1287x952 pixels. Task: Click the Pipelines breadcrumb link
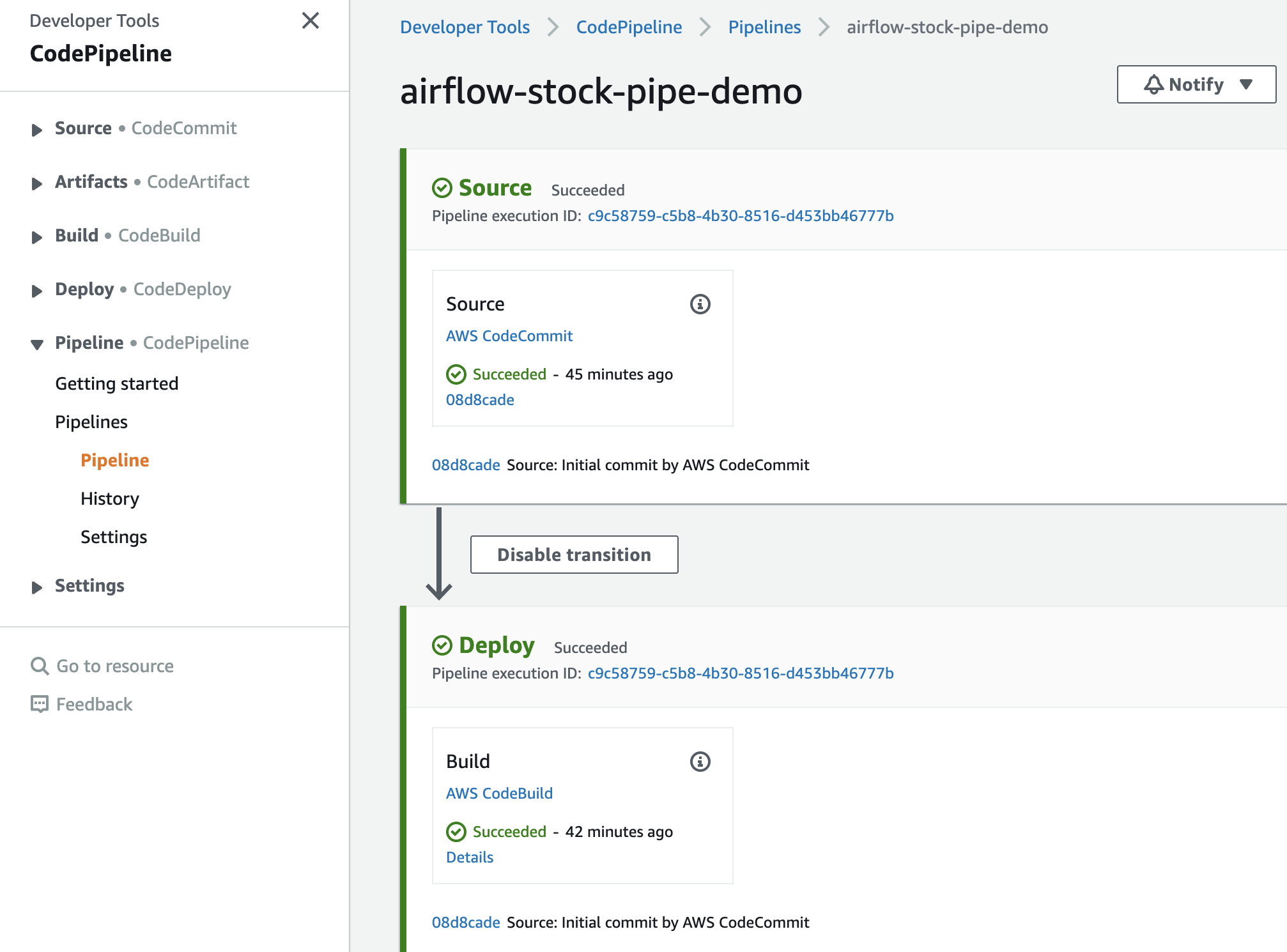pos(764,27)
